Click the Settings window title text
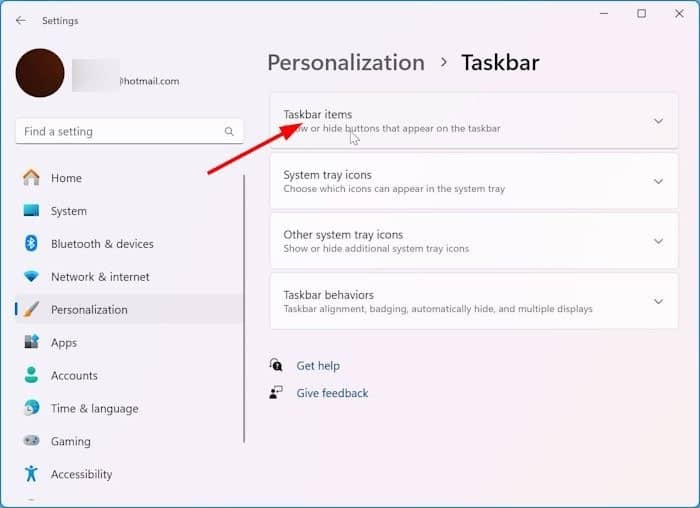 coord(60,21)
